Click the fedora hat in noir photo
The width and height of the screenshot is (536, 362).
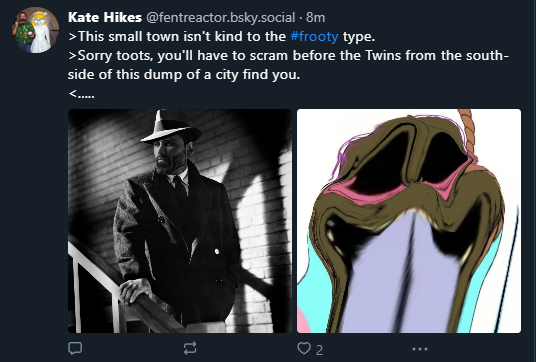[171, 126]
